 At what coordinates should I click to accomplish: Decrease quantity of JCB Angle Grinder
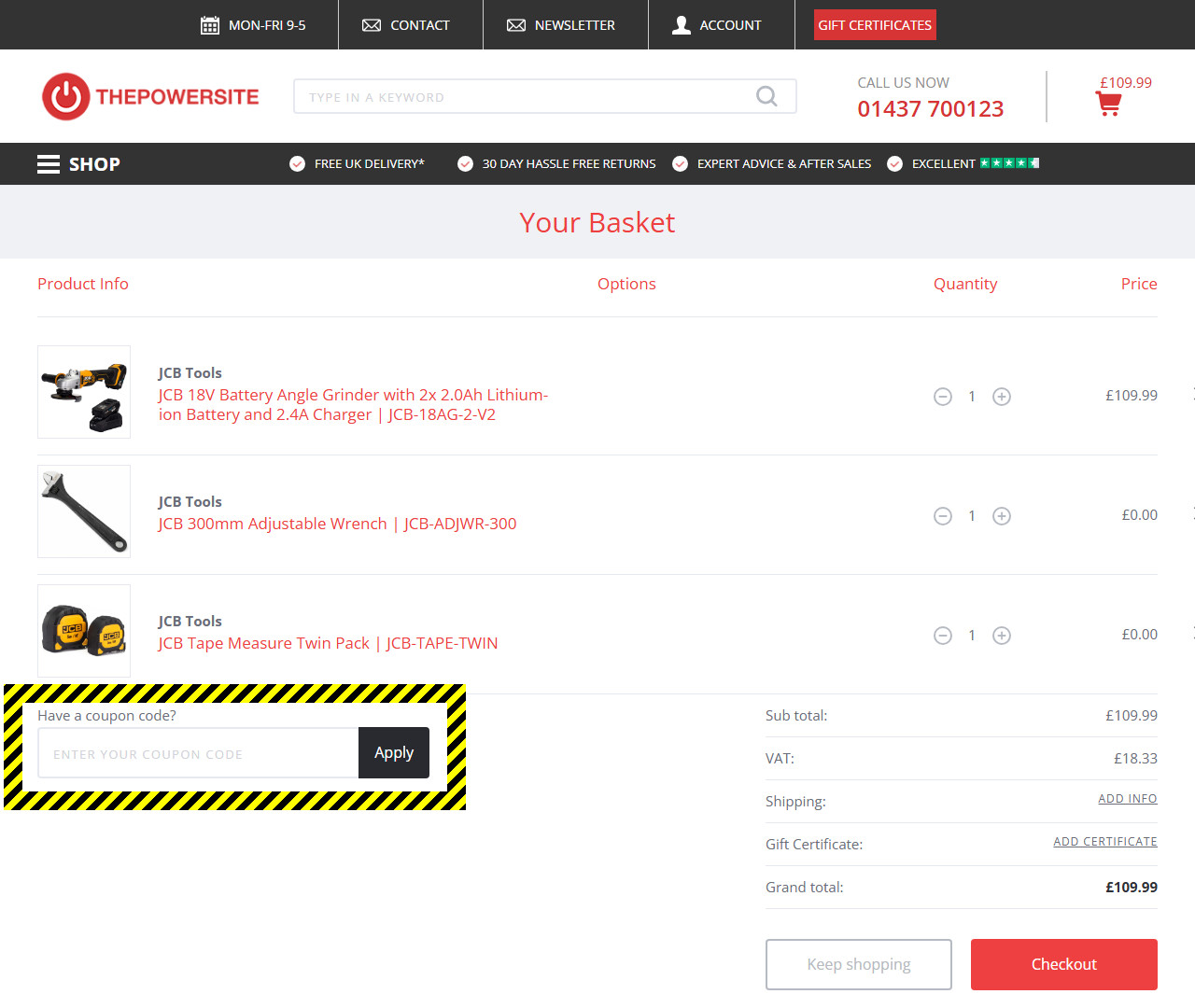pyautogui.click(x=943, y=397)
